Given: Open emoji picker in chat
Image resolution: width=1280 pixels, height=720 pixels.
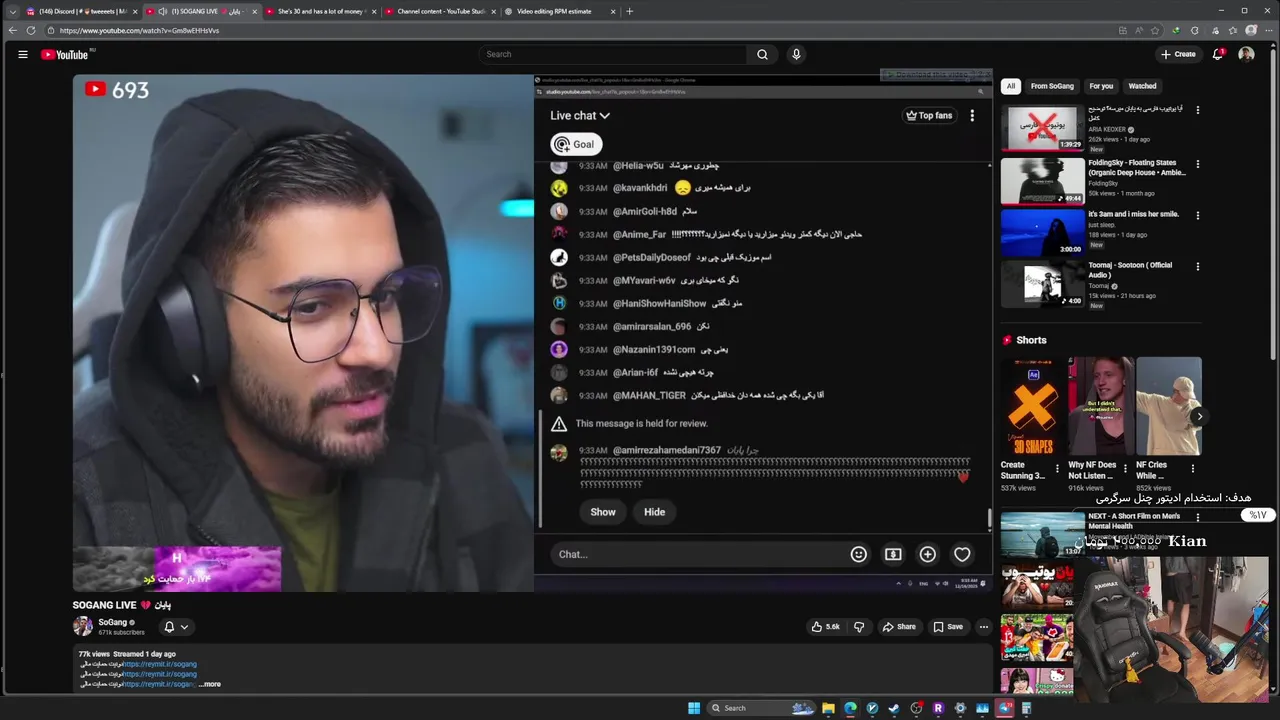Looking at the screenshot, I should click(x=858, y=554).
